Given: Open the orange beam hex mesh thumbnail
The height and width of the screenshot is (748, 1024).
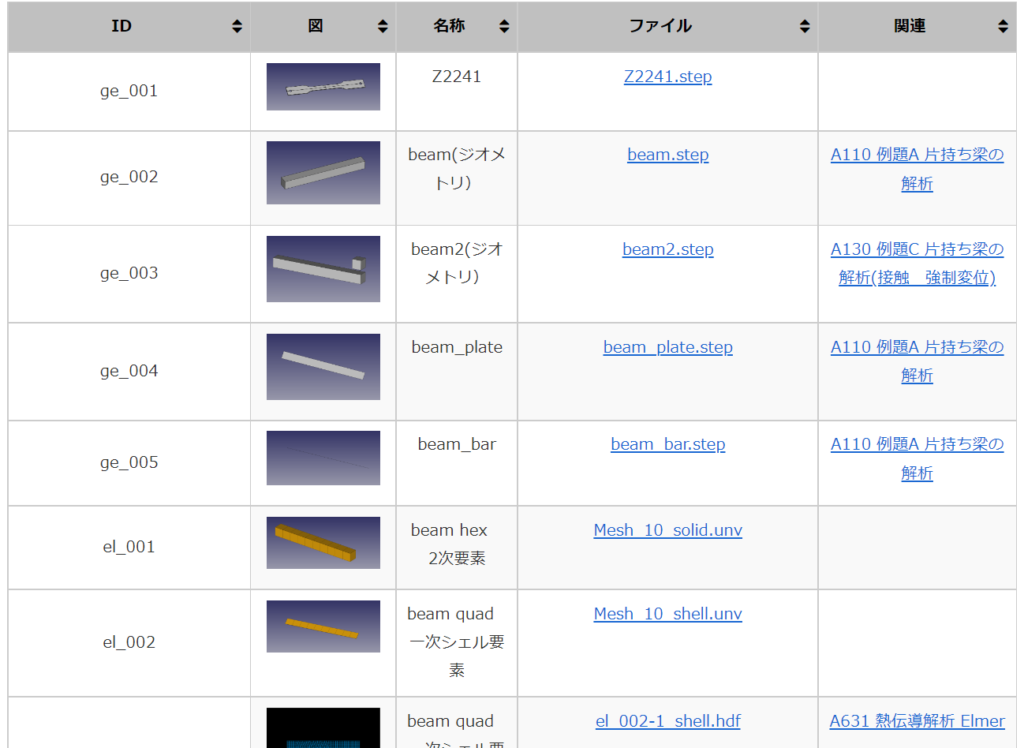Looking at the screenshot, I should (323, 543).
